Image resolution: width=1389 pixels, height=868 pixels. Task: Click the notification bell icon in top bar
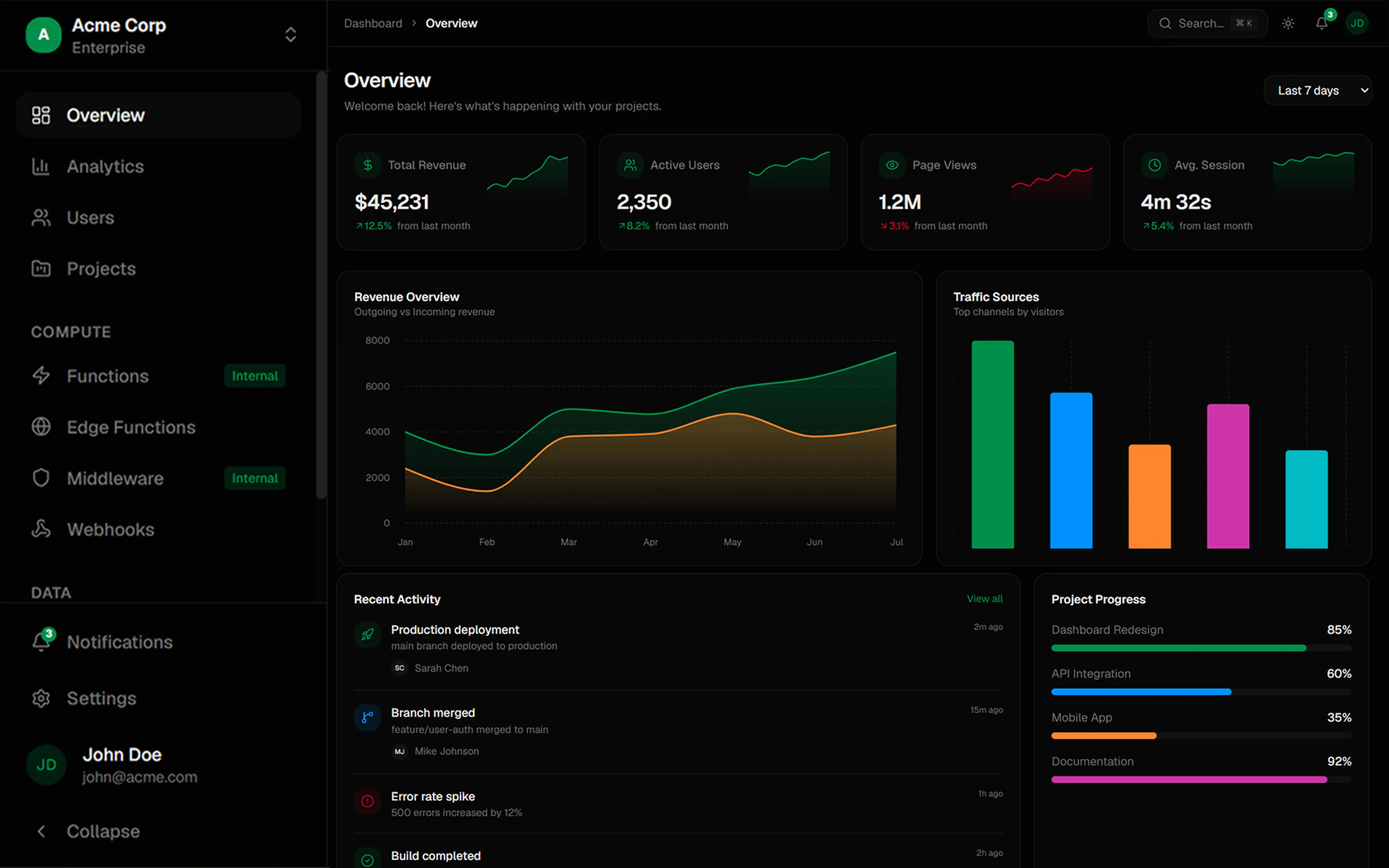[x=1321, y=24]
